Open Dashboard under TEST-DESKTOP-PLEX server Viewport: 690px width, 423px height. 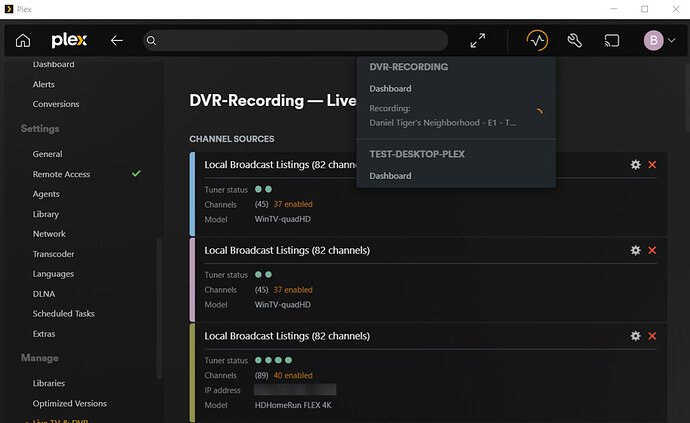[390, 176]
